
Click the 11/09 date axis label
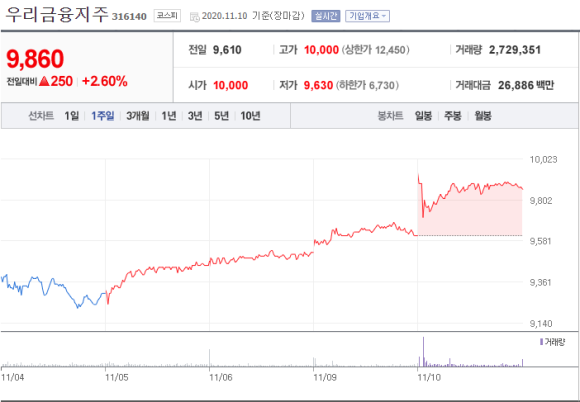point(325,377)
